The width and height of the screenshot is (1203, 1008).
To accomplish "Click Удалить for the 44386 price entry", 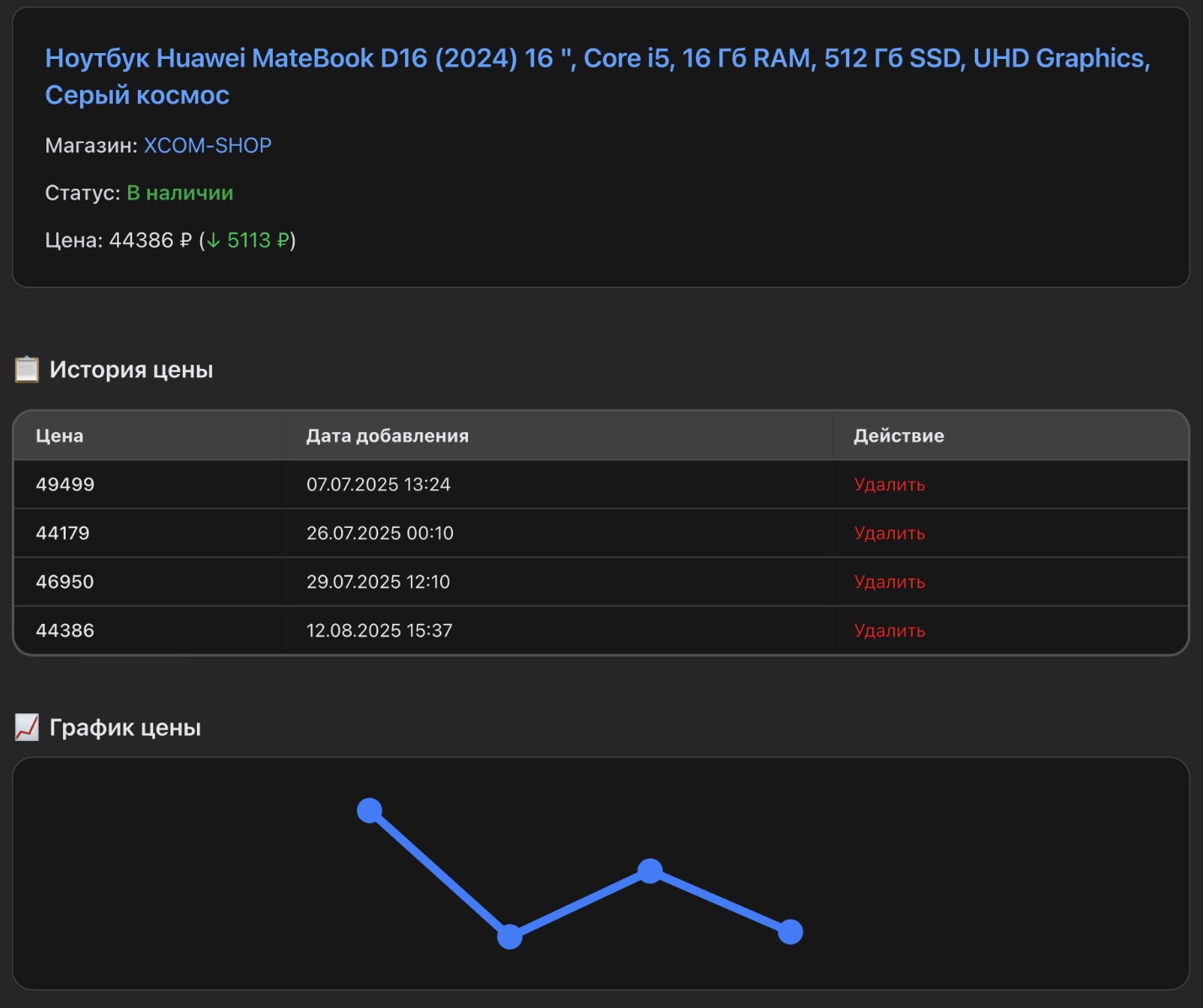I will coord(888,630).
